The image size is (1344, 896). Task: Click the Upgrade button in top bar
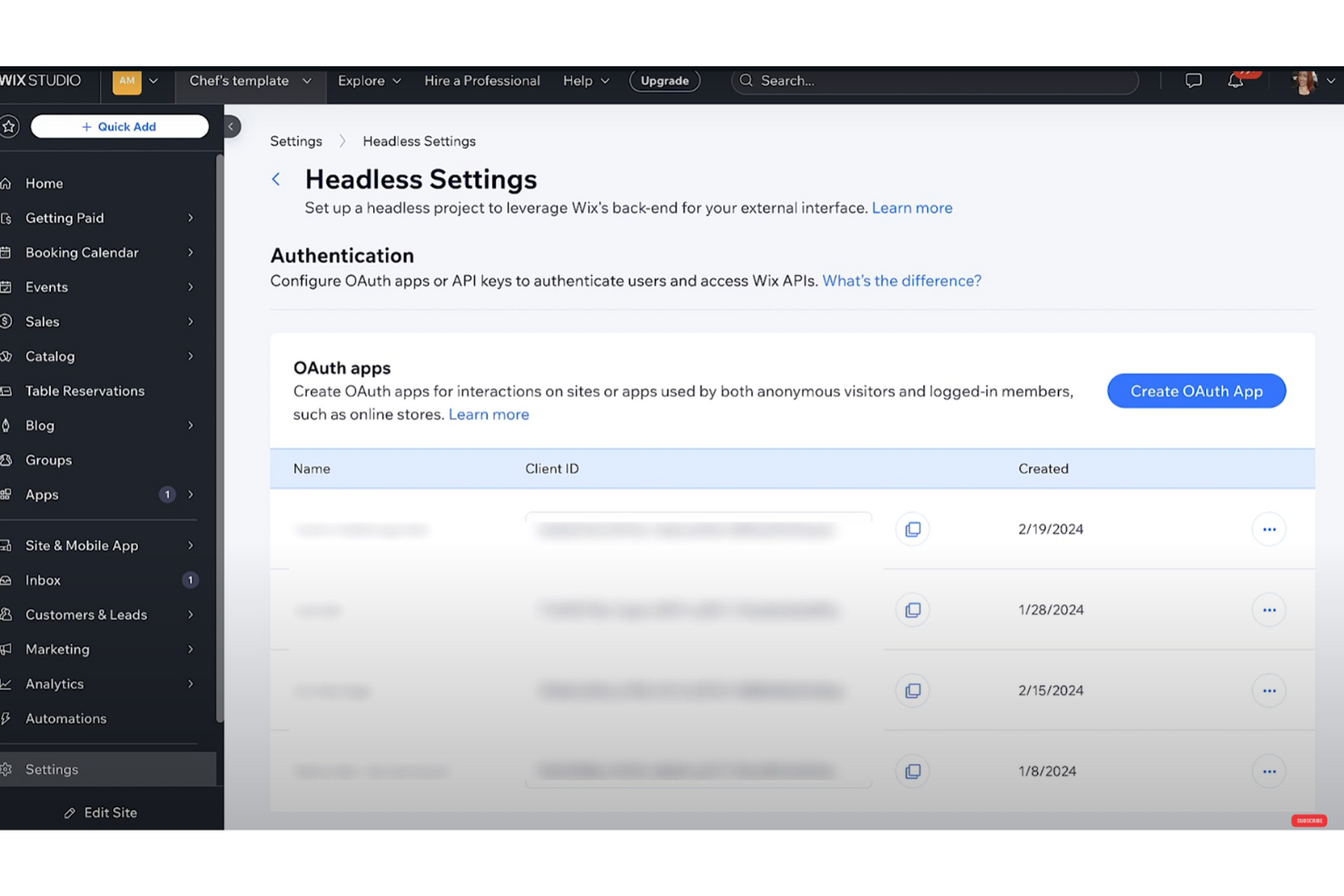(665, 81)
